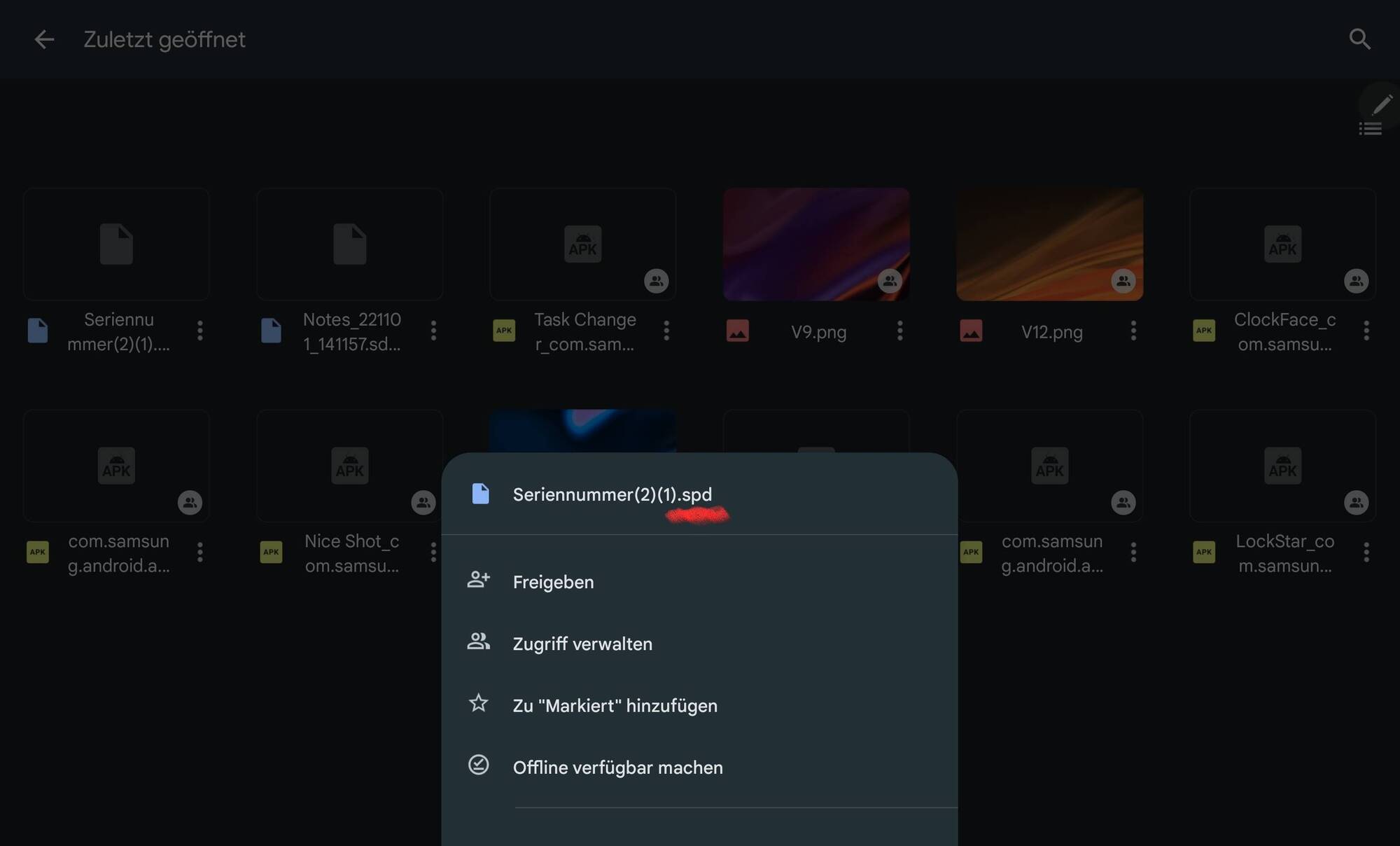Open Task Changer APK file tile
Viewport: 1400px width, 846px height.
coord(582,244)
